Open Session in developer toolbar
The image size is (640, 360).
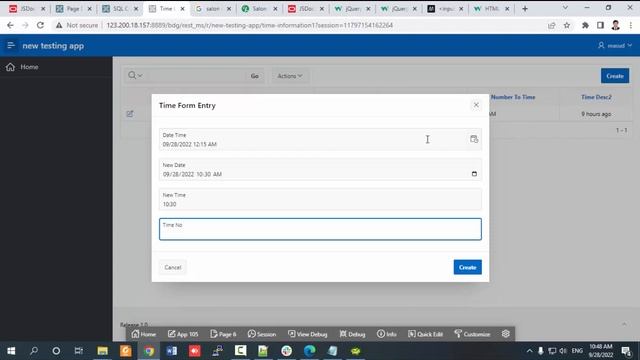[x=262, y=334]
